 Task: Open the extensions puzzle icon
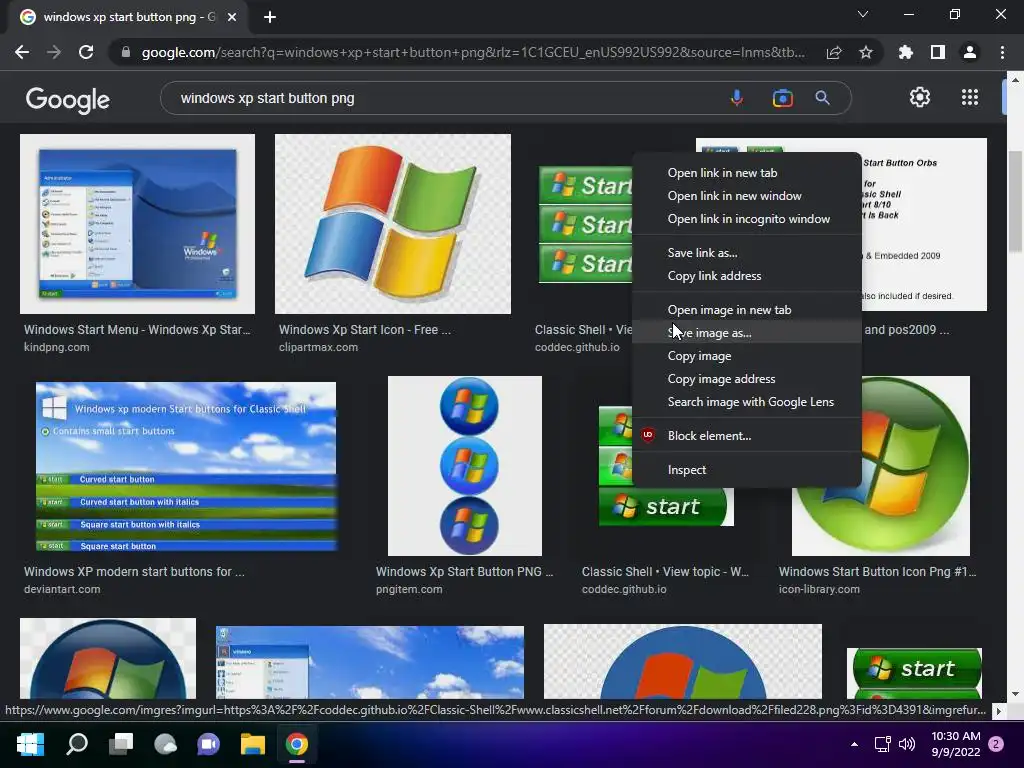pos(906,52)
